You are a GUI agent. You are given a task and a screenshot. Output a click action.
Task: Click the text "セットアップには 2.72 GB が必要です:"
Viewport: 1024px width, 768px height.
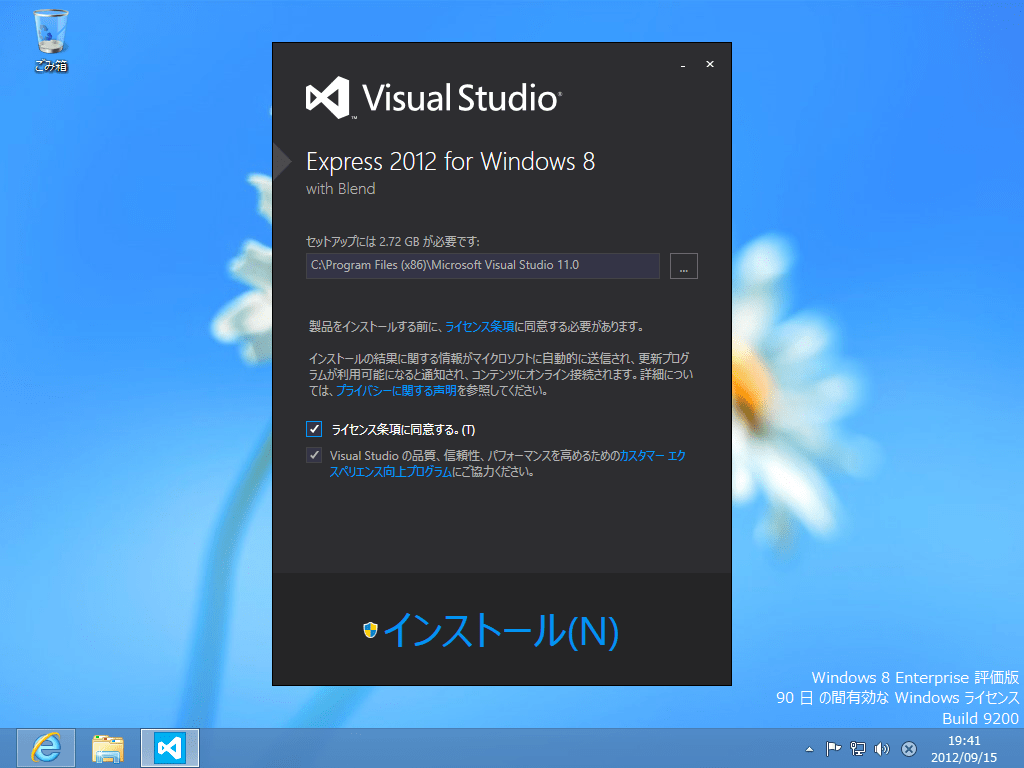(x=393, y=241)
